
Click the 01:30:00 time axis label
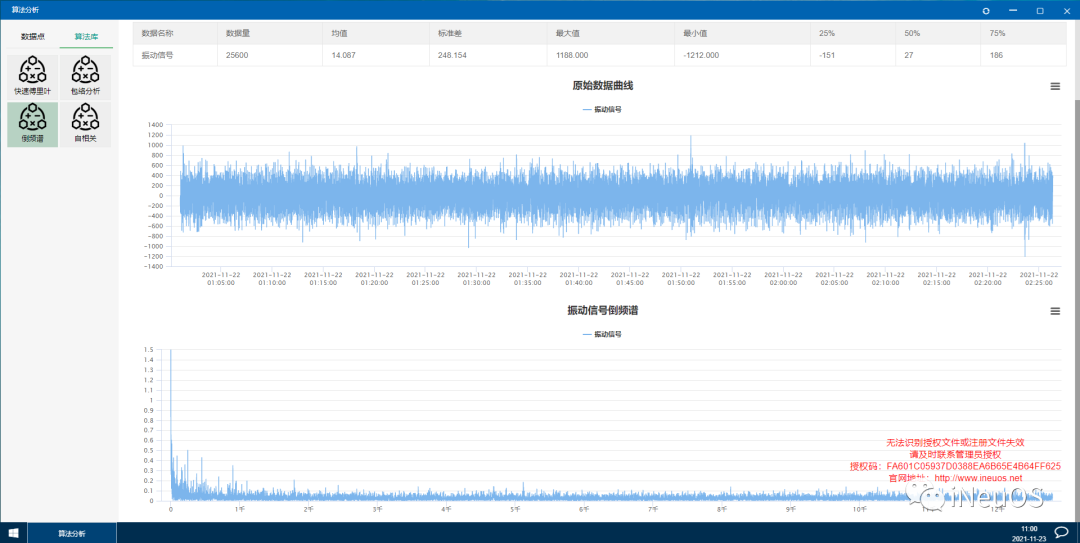476,278
